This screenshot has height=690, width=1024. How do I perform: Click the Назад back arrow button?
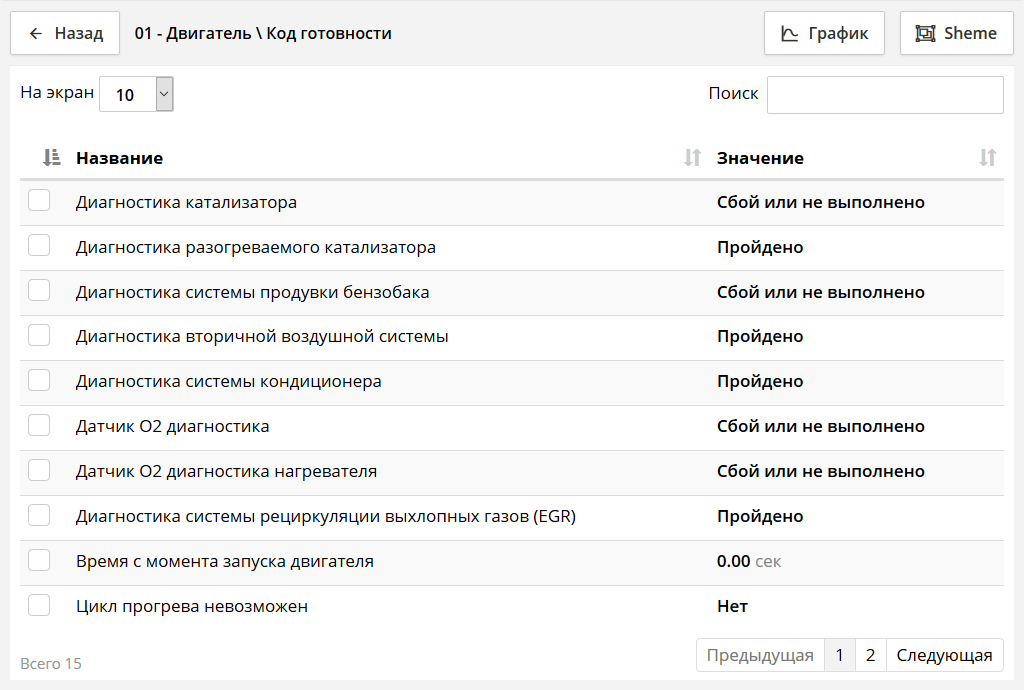(x=65, y=33)
